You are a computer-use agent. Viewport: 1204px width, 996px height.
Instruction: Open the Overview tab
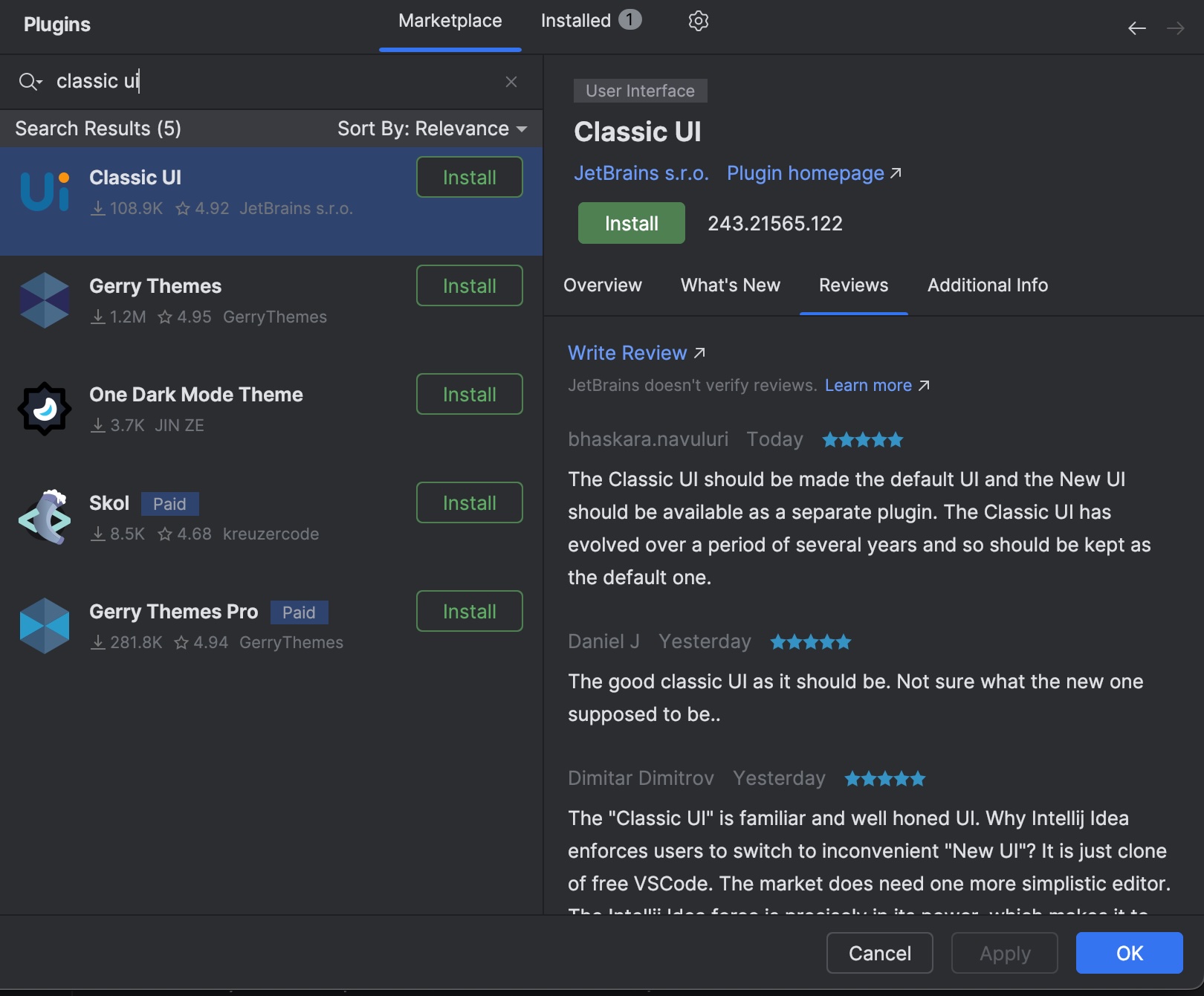pyautogui.click(x=603, y=285)
